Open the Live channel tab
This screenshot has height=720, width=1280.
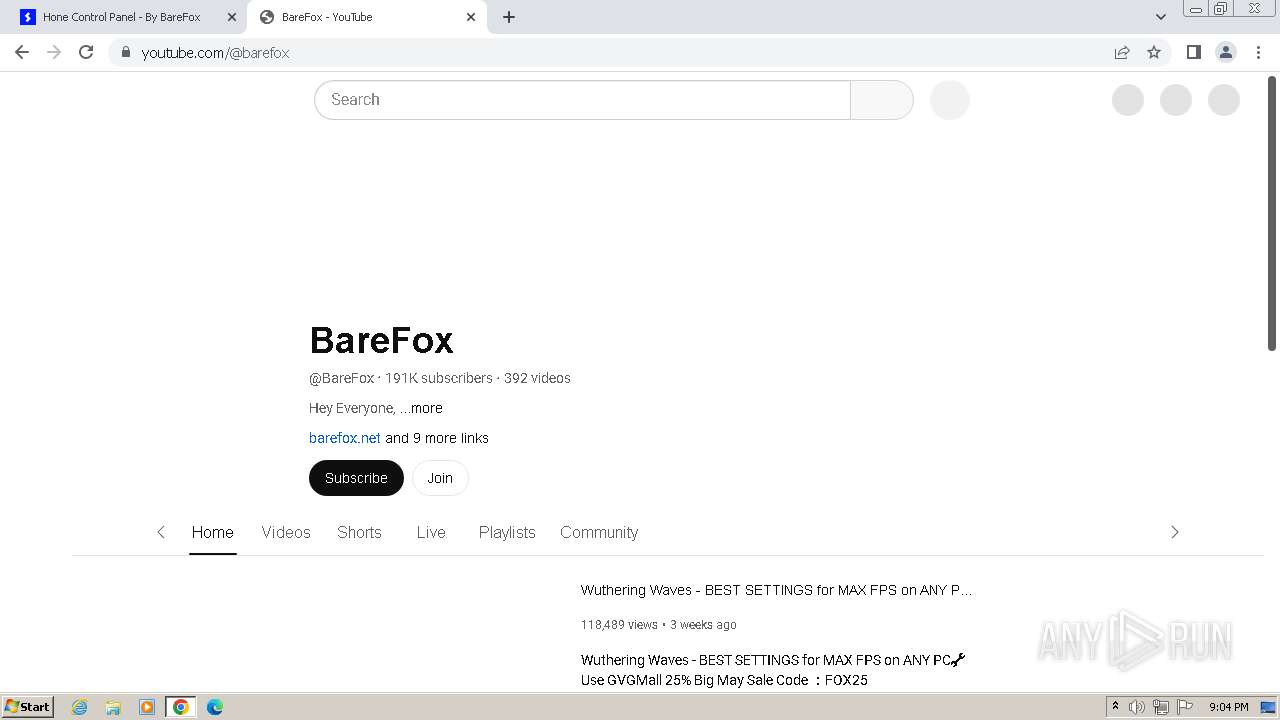click(x=431, y=532)
